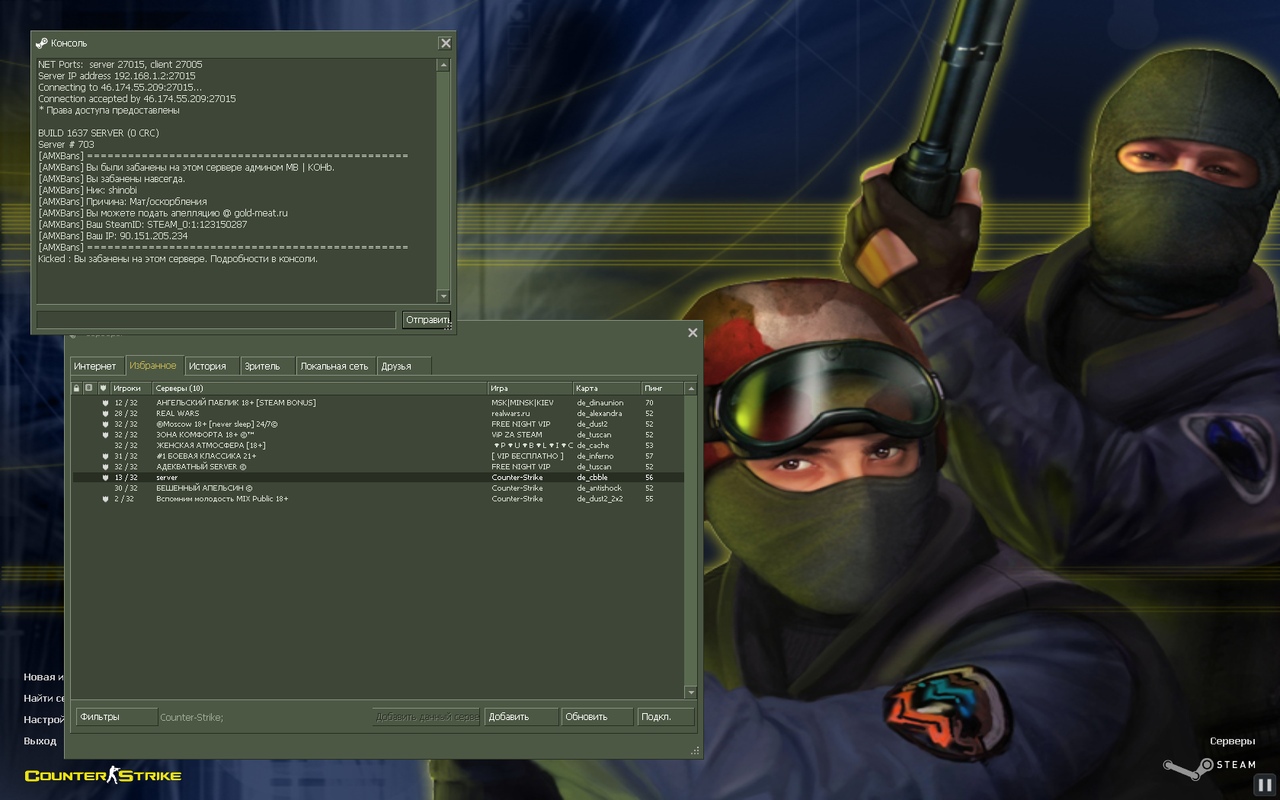Sort the server list by Пинг column

click(x=662, y=388)
